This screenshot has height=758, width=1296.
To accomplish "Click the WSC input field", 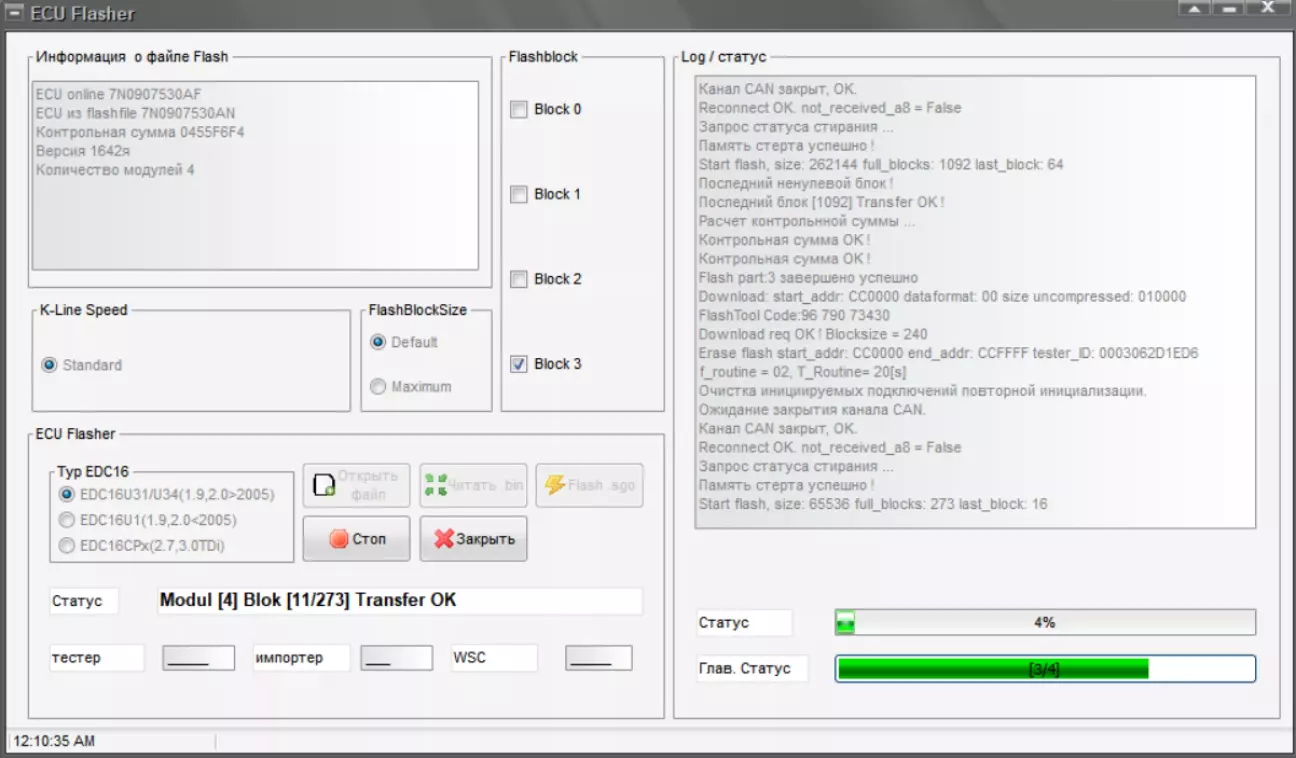I will click(598, 658).
